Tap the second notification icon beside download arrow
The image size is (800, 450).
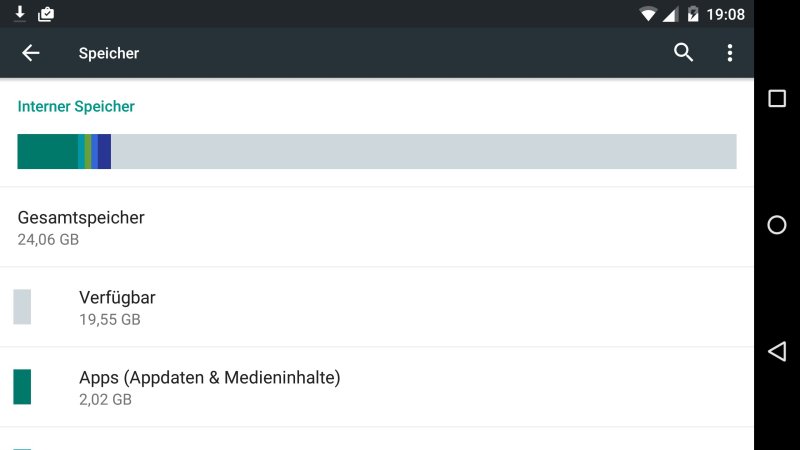(46, 14)
